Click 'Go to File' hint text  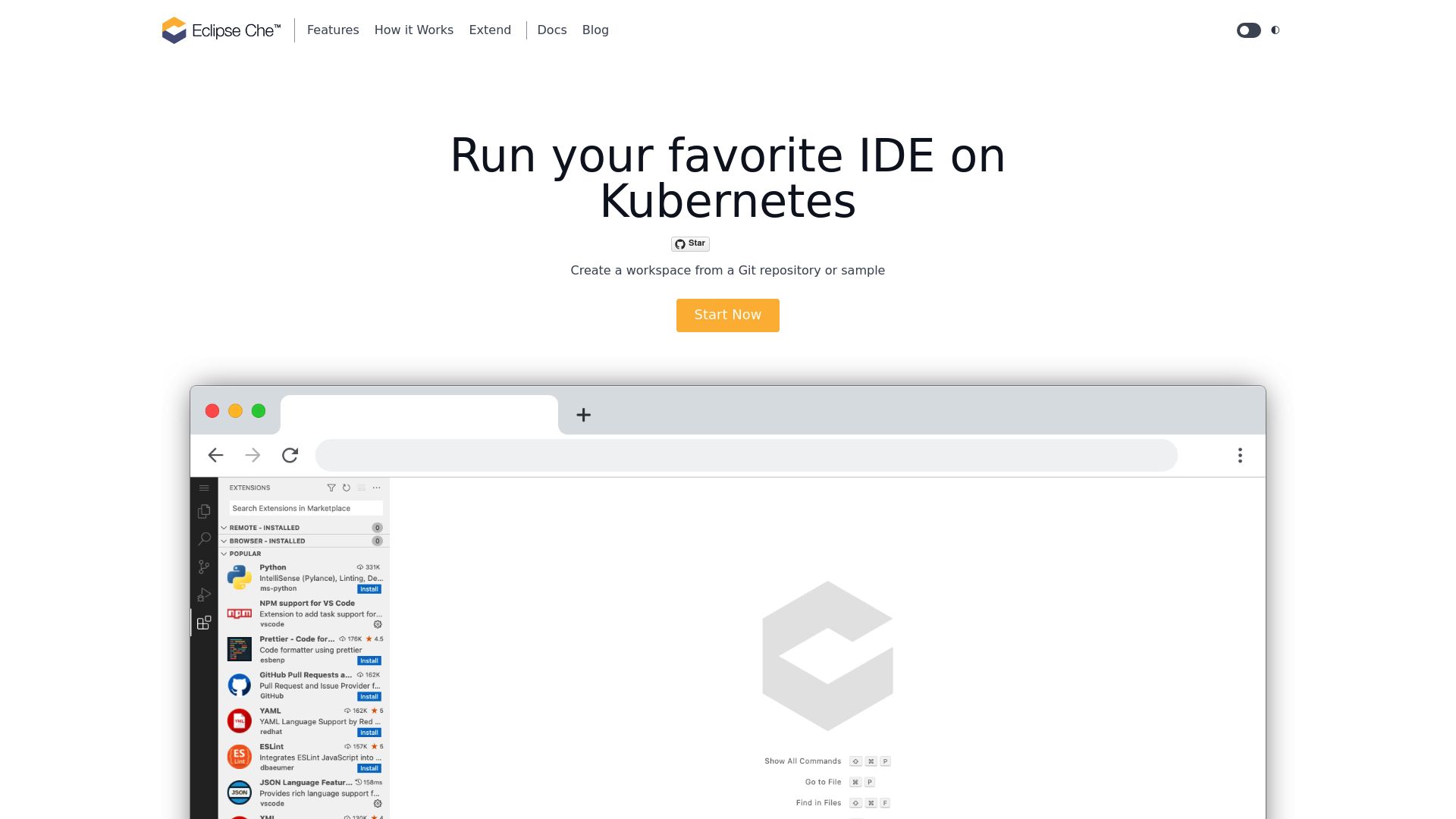click(824, 782)
